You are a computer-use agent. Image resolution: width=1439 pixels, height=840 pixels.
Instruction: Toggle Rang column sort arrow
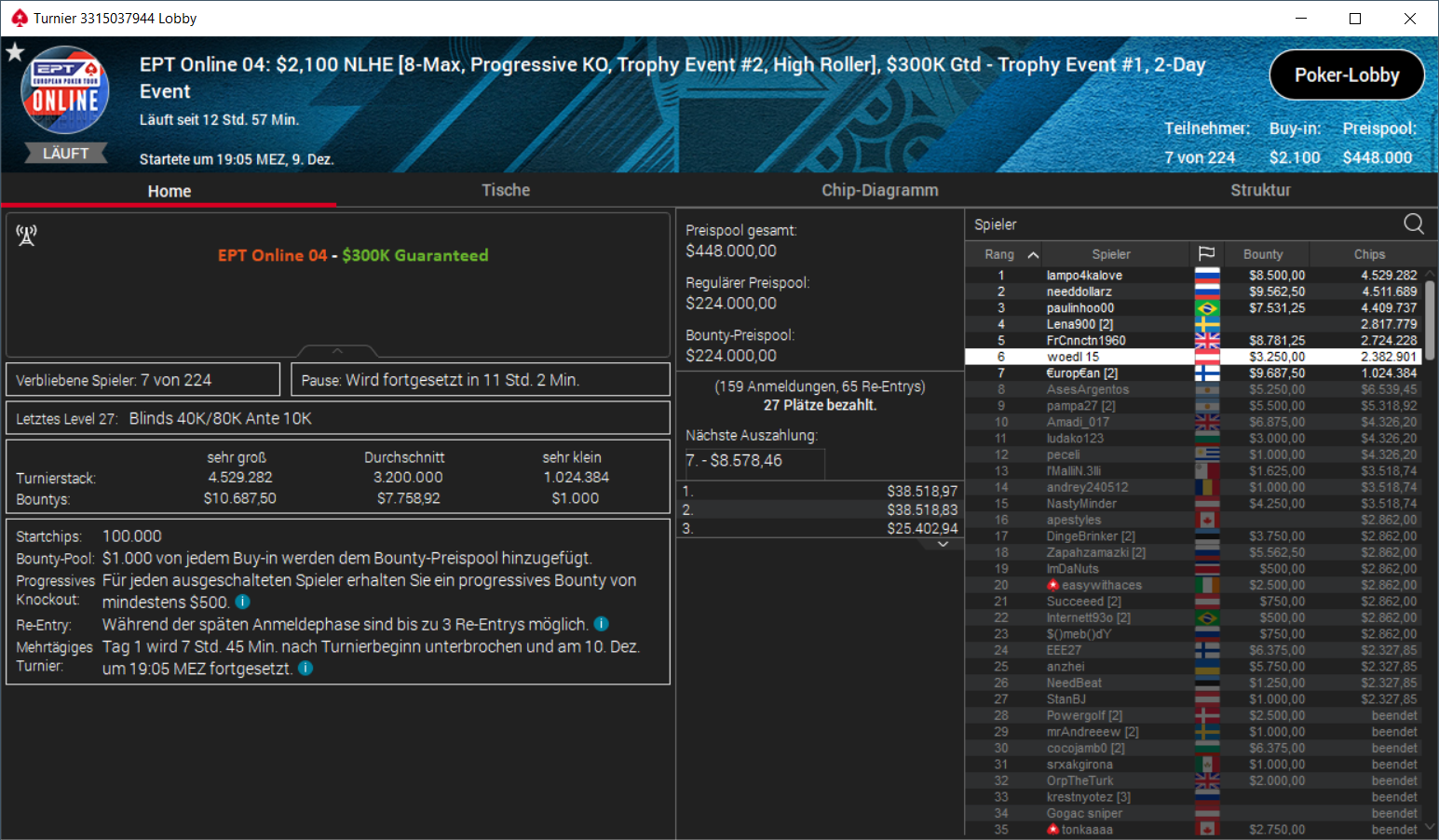pyautogui.click(x=1033, y=254)
